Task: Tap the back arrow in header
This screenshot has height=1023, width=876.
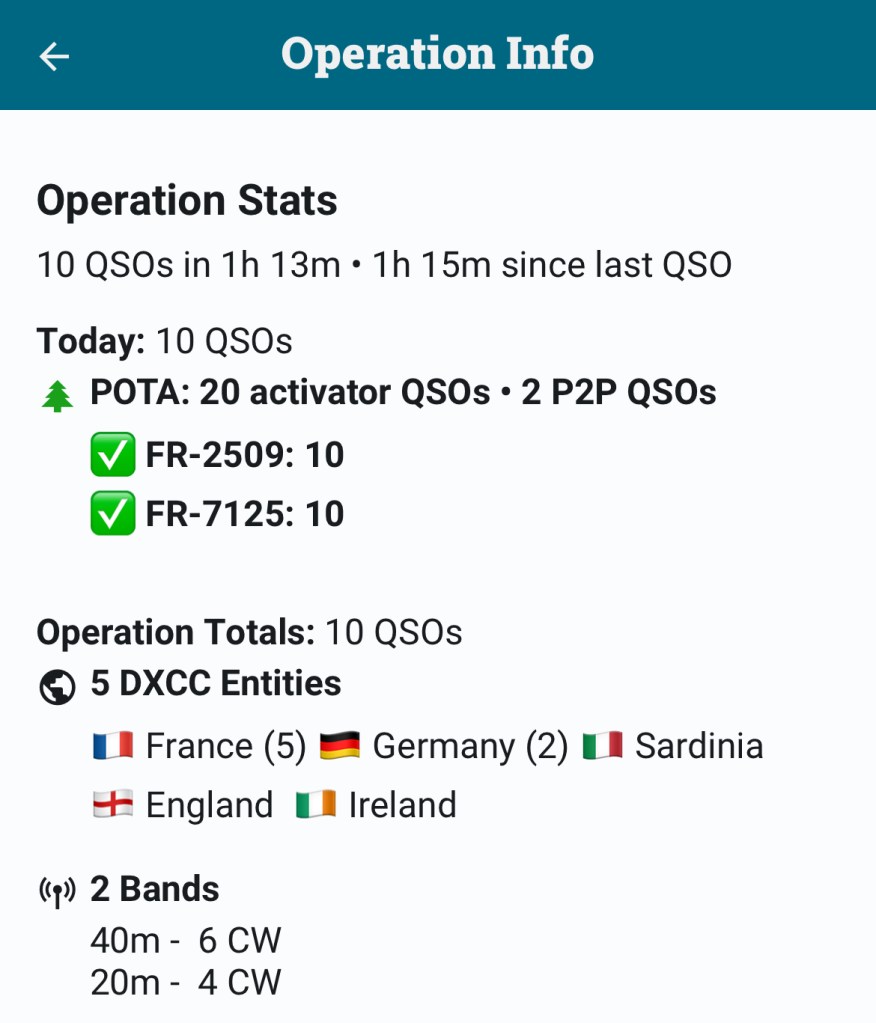Action: (54, 56)
